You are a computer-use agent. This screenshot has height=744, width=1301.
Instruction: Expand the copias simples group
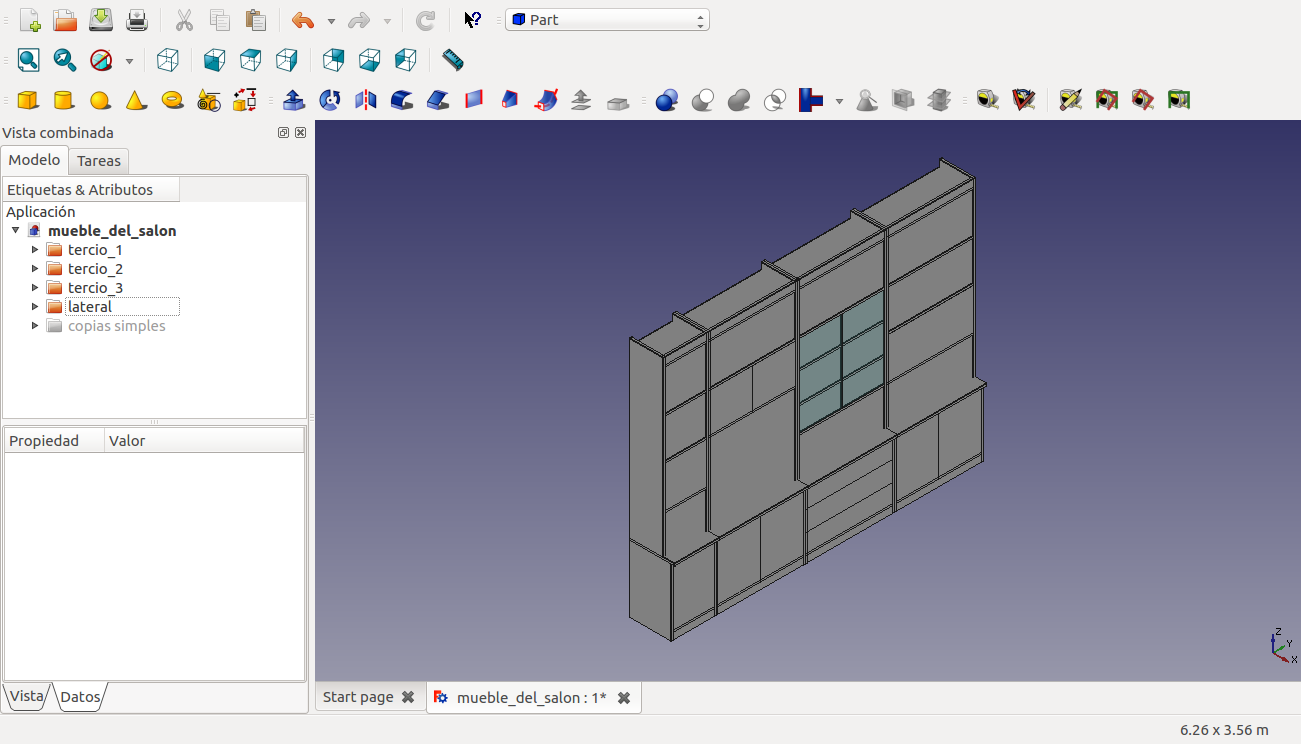[36, 326]
